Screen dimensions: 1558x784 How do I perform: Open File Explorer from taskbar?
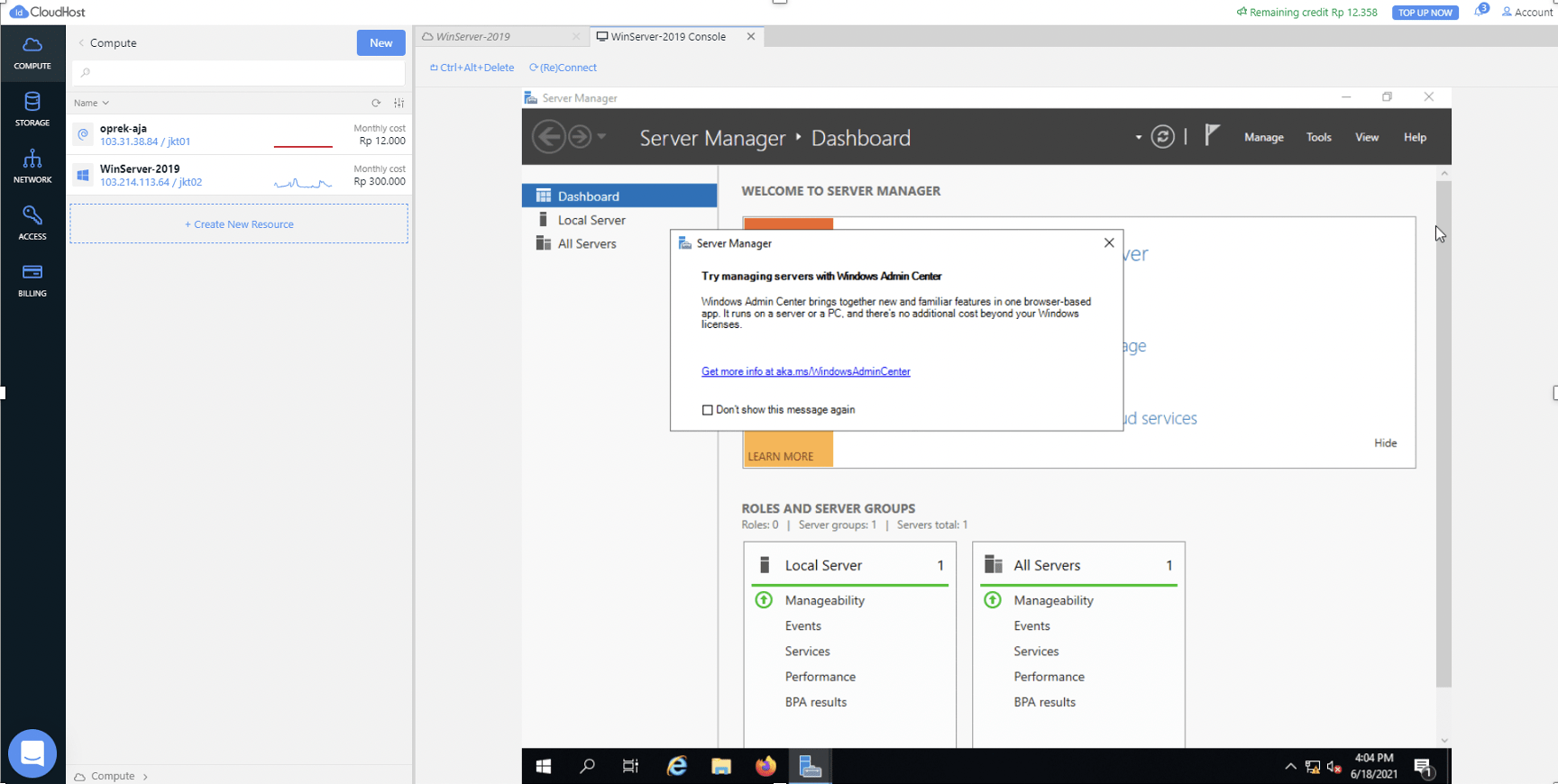coord(721,766)
